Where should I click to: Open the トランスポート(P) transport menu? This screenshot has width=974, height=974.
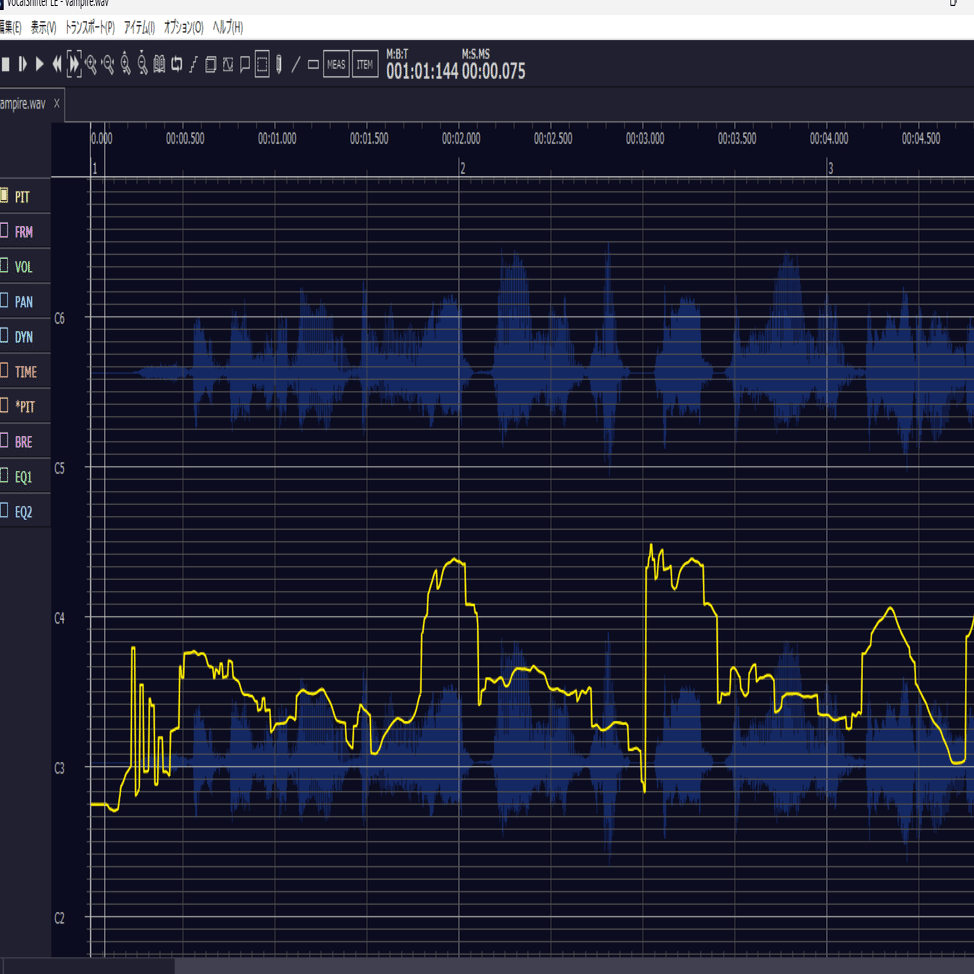click(90, 27)
